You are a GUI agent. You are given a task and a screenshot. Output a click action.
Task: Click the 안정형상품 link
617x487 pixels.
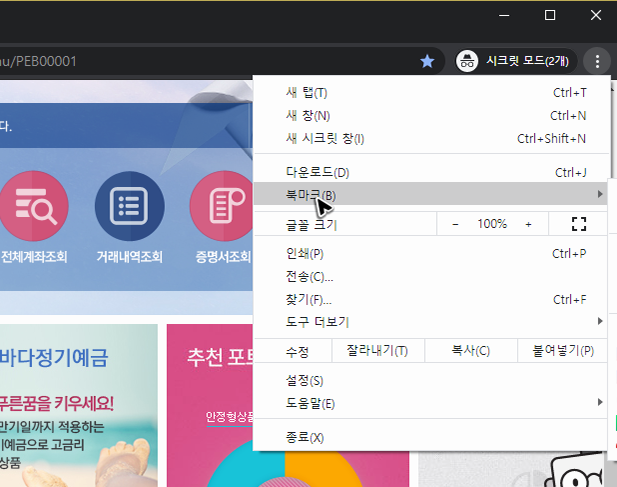coord(230,417)
